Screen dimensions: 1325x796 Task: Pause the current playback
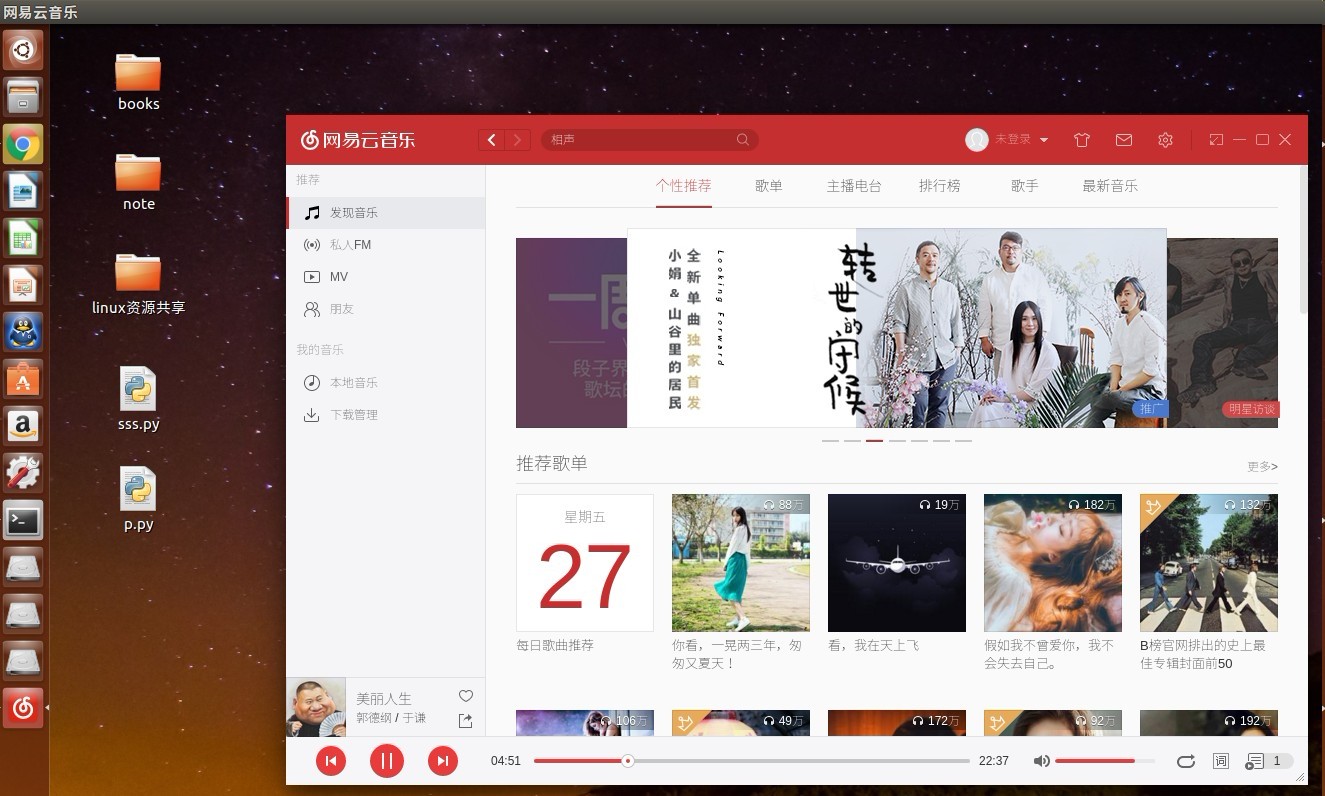(387, 761)
